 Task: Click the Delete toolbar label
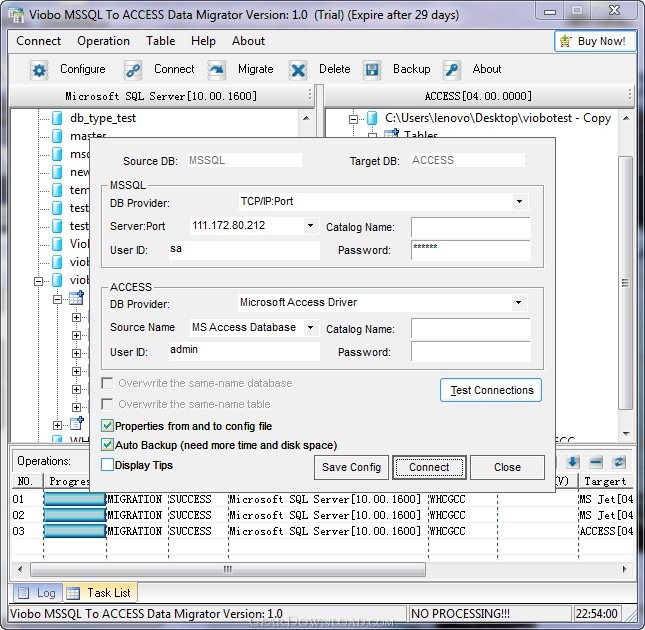(335, 69)
